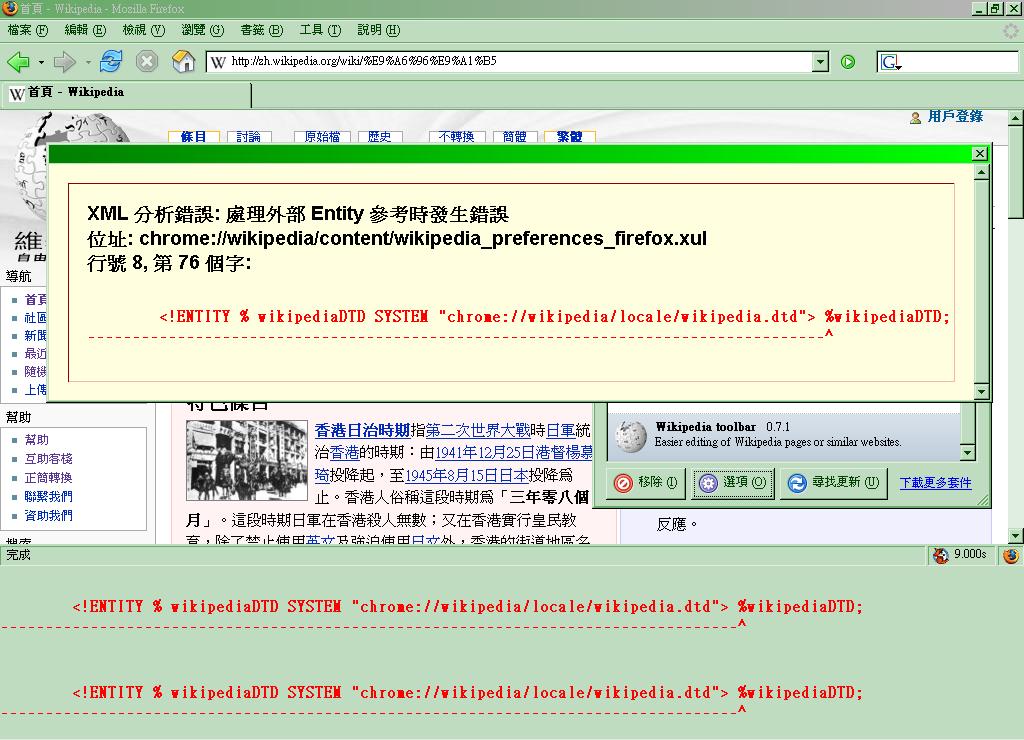This screenshot has height=740, width=1024.
Task: Open the 下載更多套件 link
Action: click(935, 483)
